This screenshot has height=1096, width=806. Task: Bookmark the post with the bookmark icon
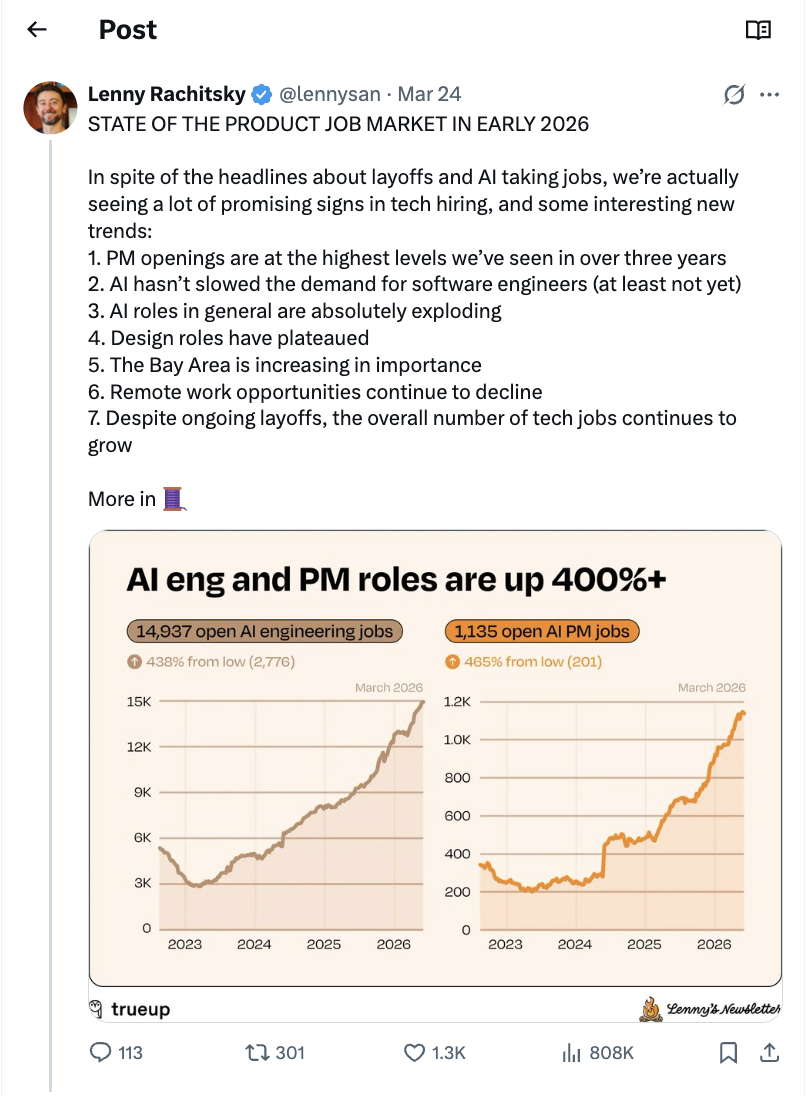(727, 1052)
